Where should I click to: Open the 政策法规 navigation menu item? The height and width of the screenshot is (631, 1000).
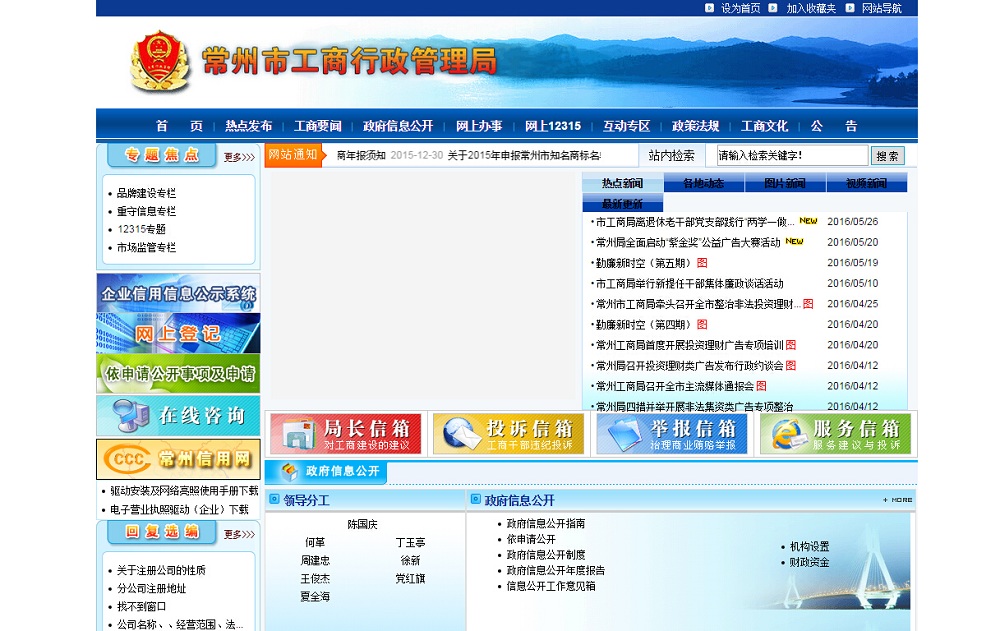pyautogui.click(x=695, y=126)
